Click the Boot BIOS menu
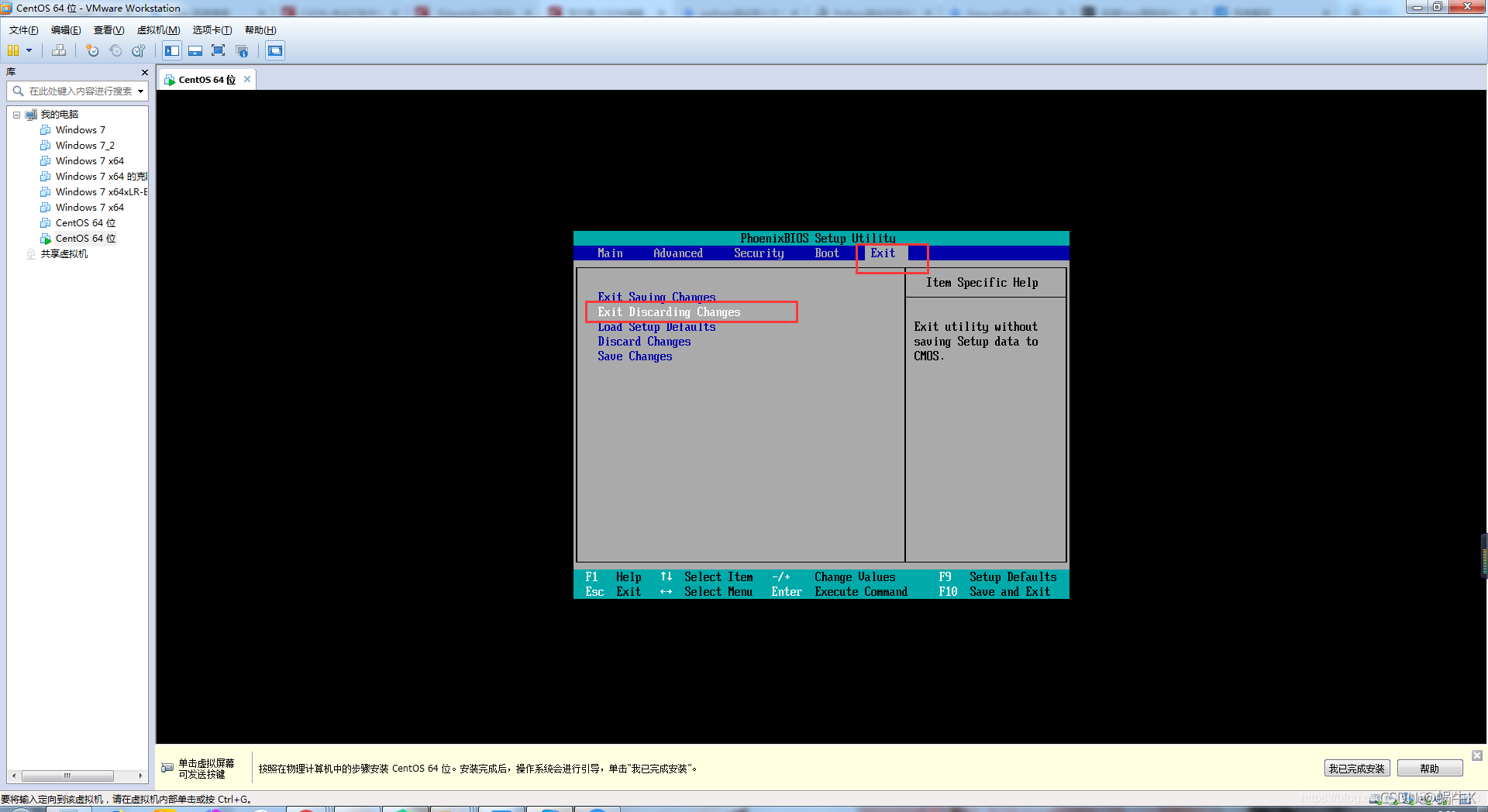Viewport: 1488px width, 812px height. 827,253
